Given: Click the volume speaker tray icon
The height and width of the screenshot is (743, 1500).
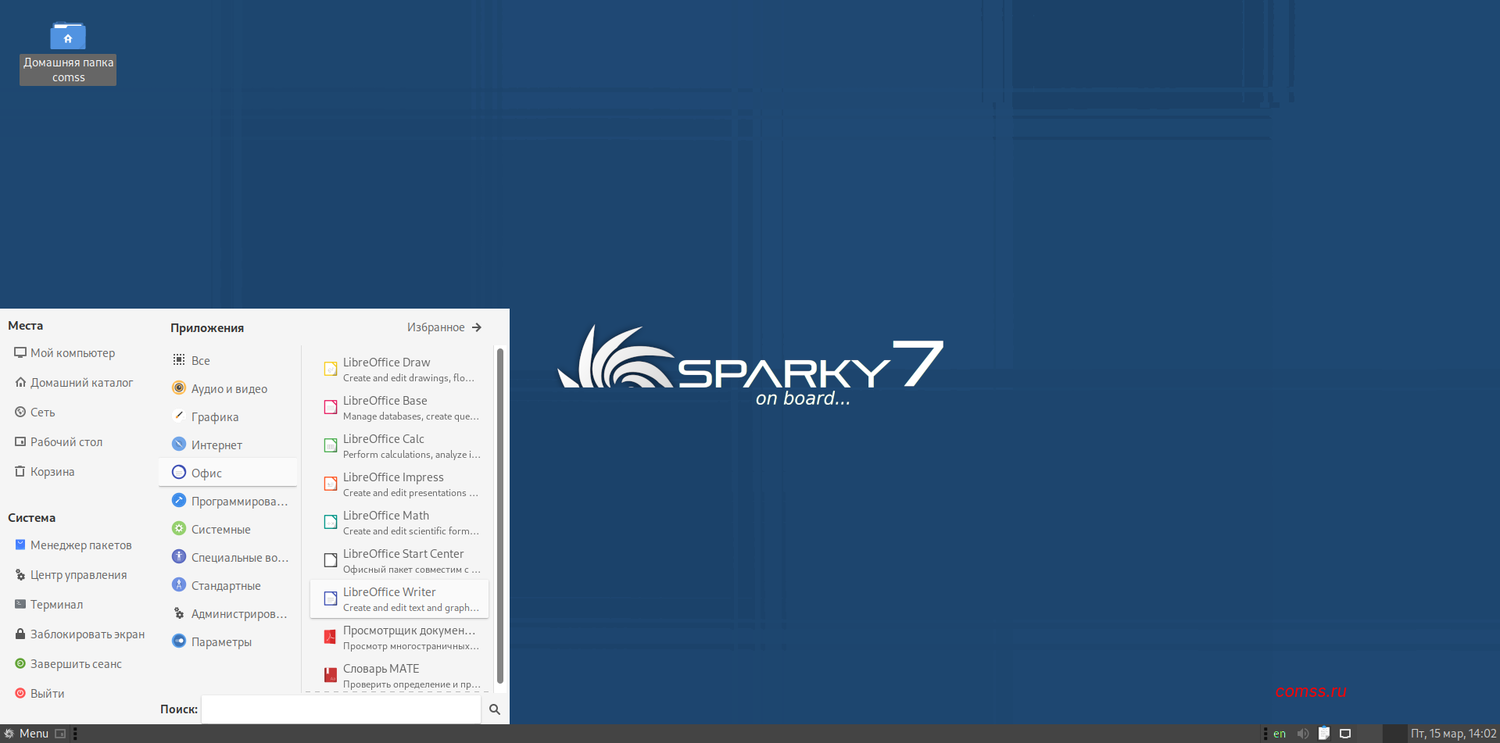Looking at the screenshot, I should pyautogui.click(x=1302, y=733).
